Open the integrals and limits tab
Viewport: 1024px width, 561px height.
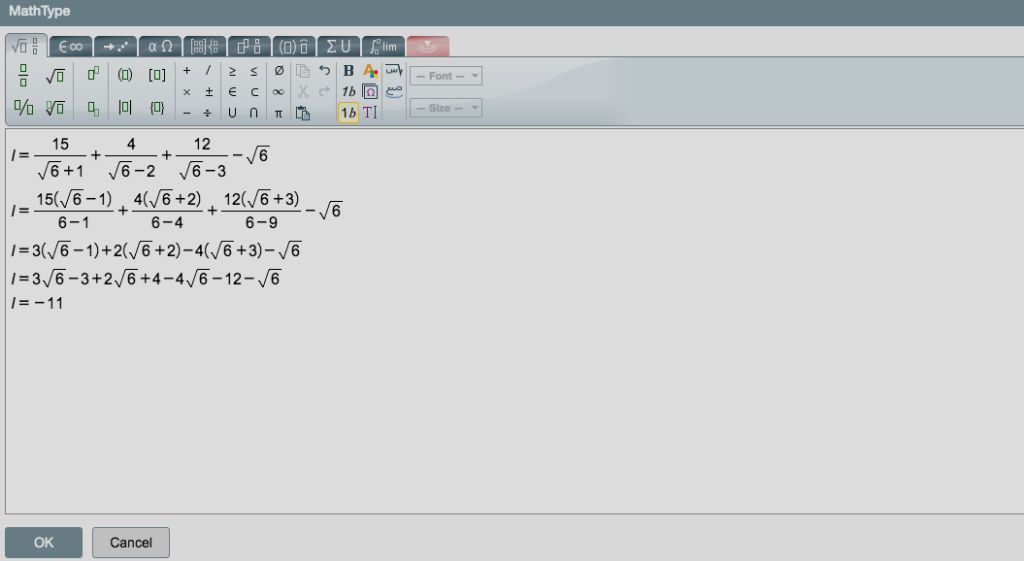click(x=383, y=46)
